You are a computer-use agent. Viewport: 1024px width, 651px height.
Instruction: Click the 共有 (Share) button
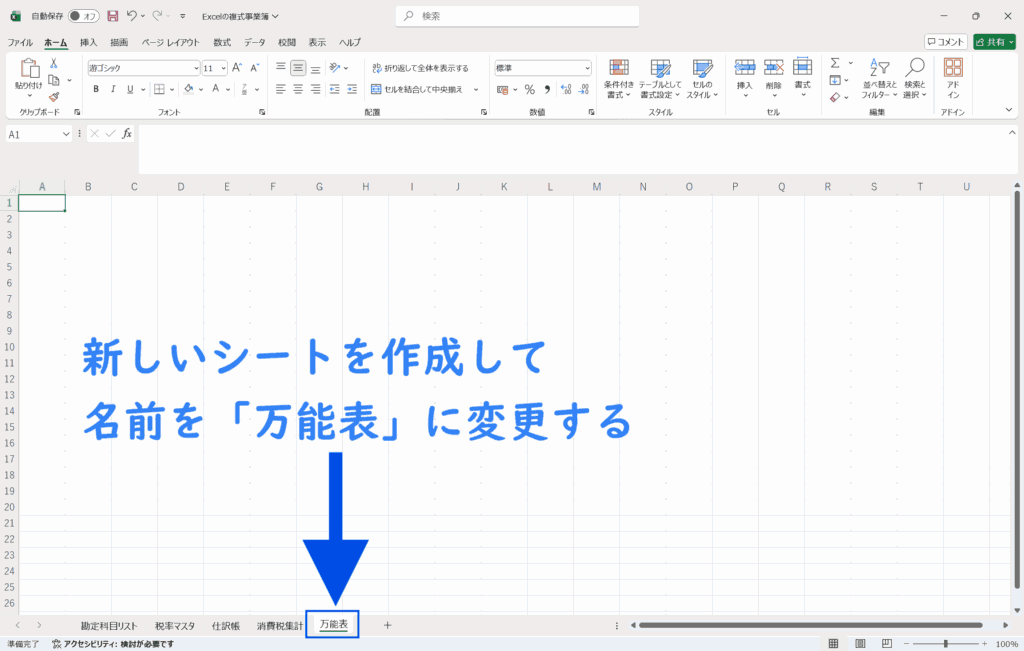(994, 42)
